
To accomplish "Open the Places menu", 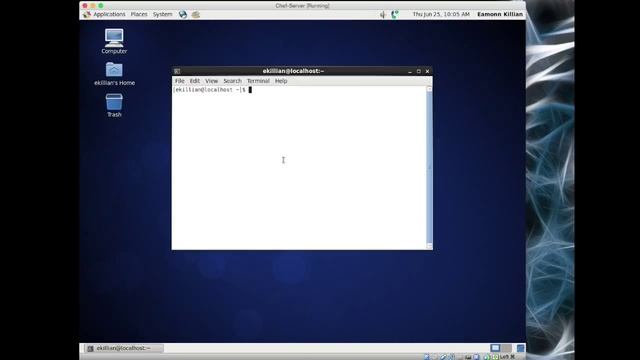I will pos(139,14).
